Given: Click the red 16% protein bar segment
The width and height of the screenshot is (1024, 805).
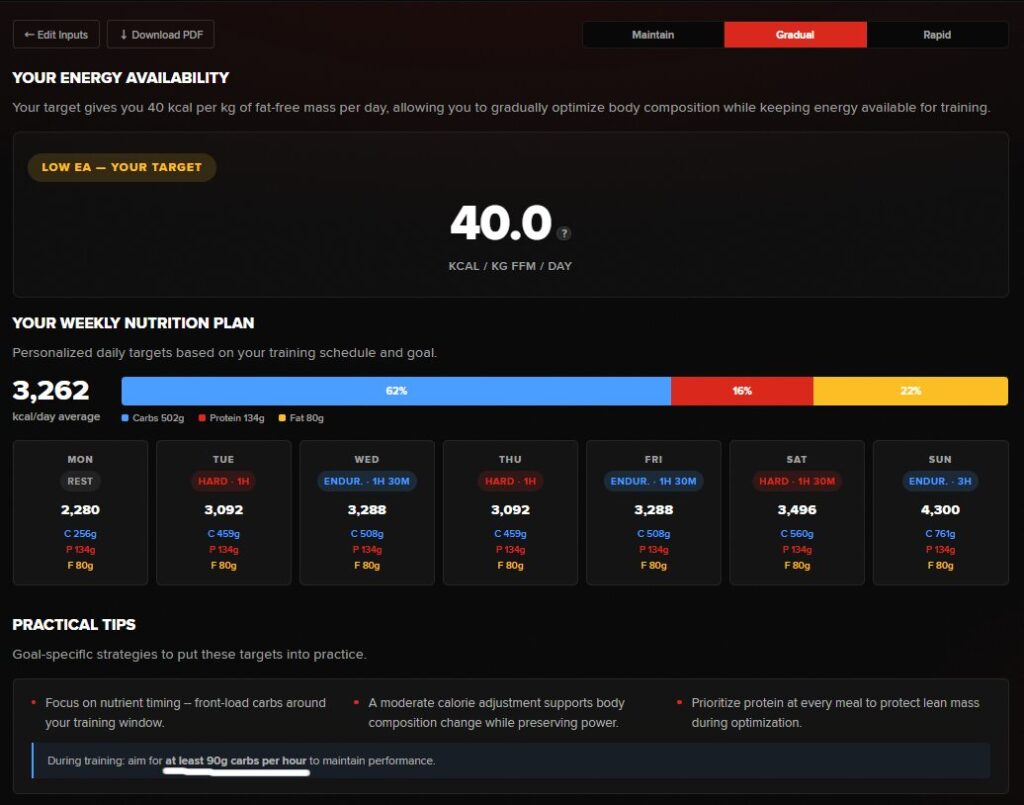Looking at the screenshot, I should [x=742, y=391].
